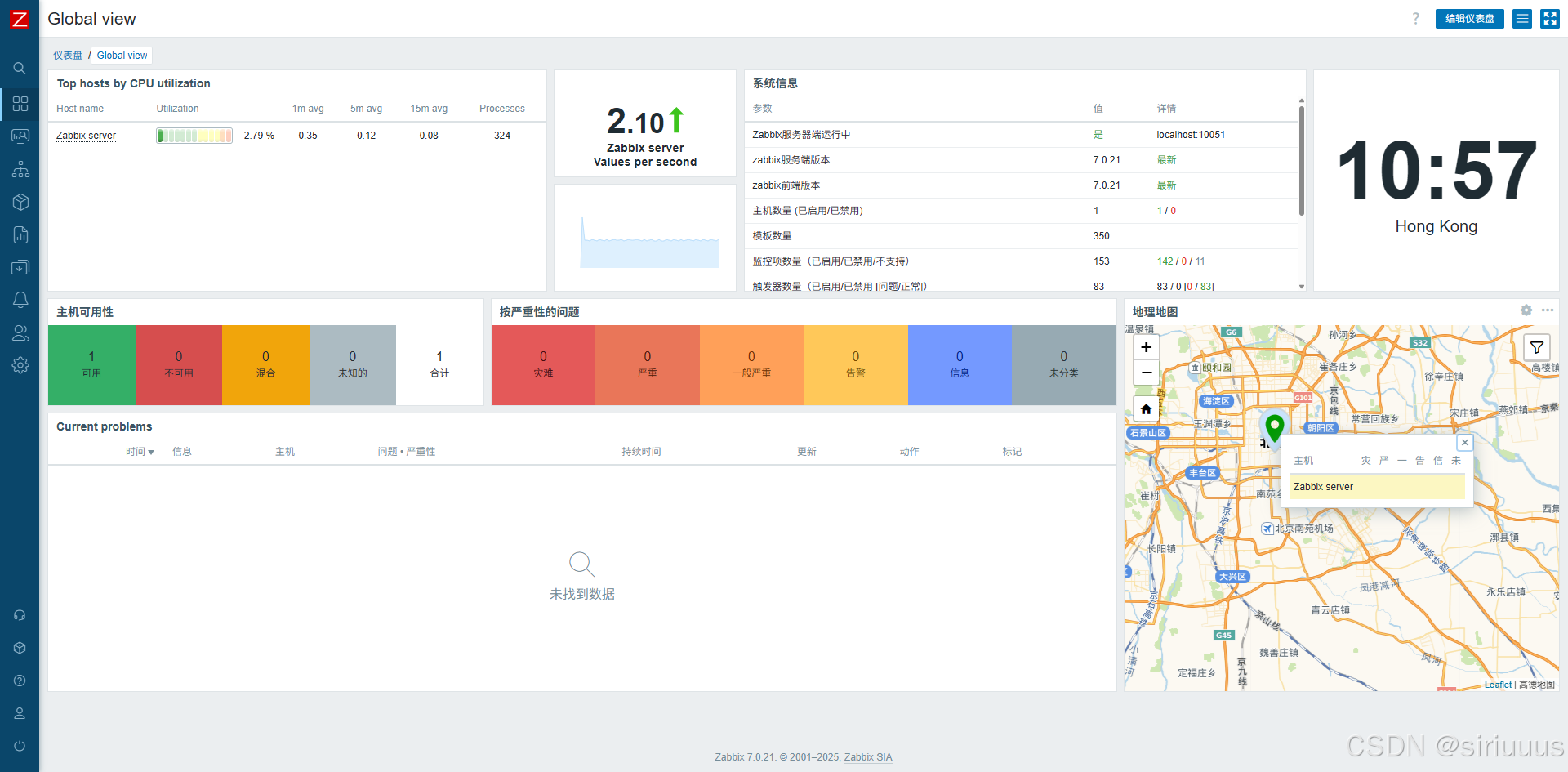Click the grey 未知的 availability tile

(x=353, y=365)
